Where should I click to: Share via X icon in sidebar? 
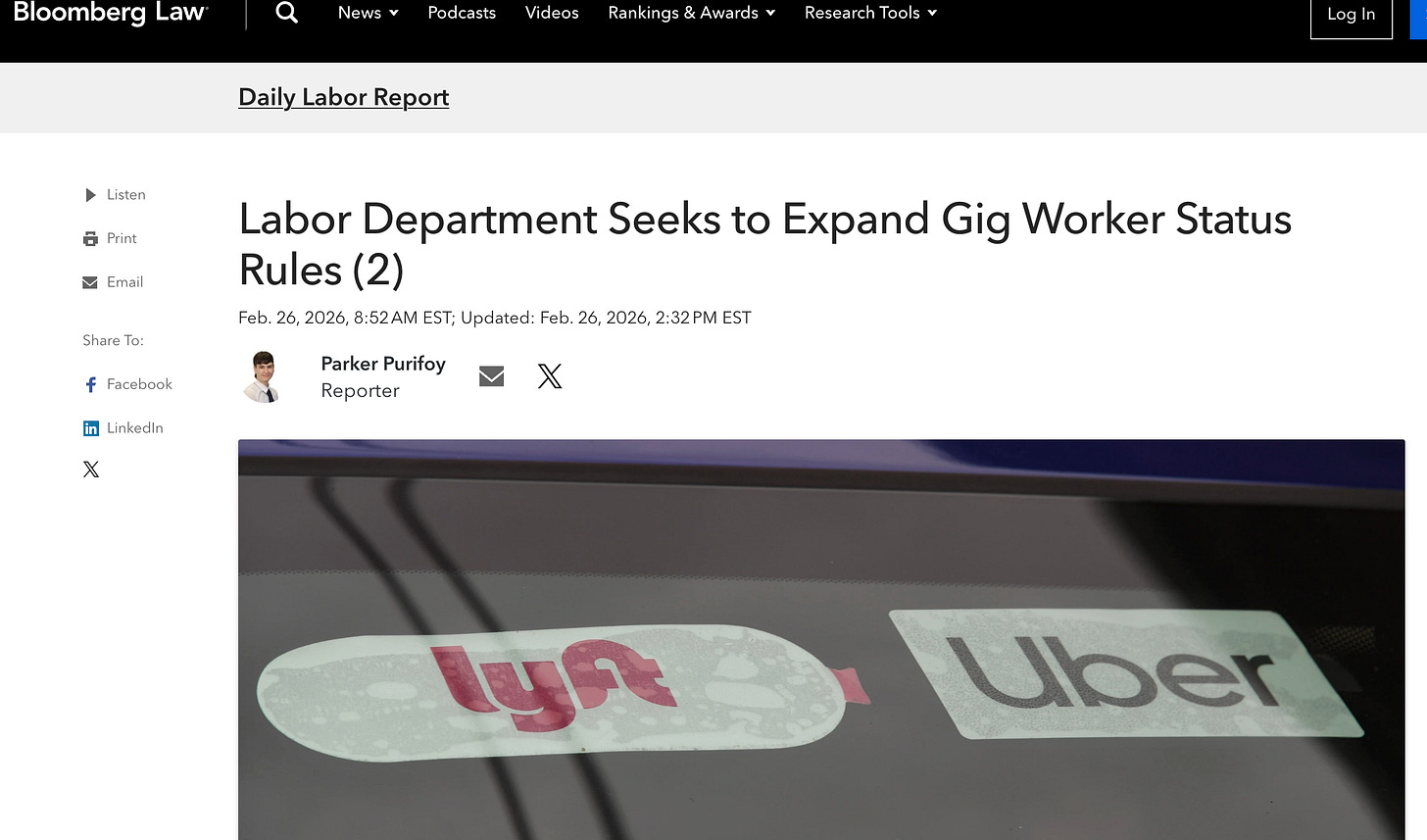click(x=91, y=469)
